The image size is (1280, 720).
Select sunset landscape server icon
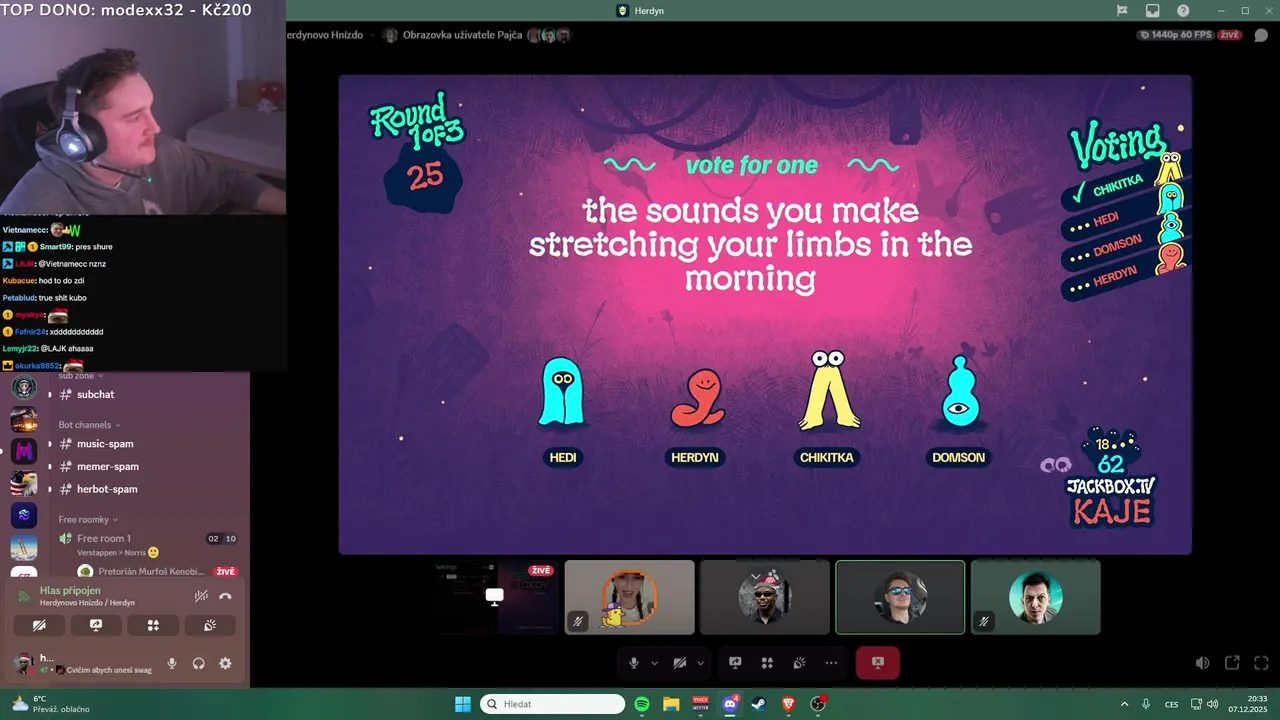coord(24,420)
